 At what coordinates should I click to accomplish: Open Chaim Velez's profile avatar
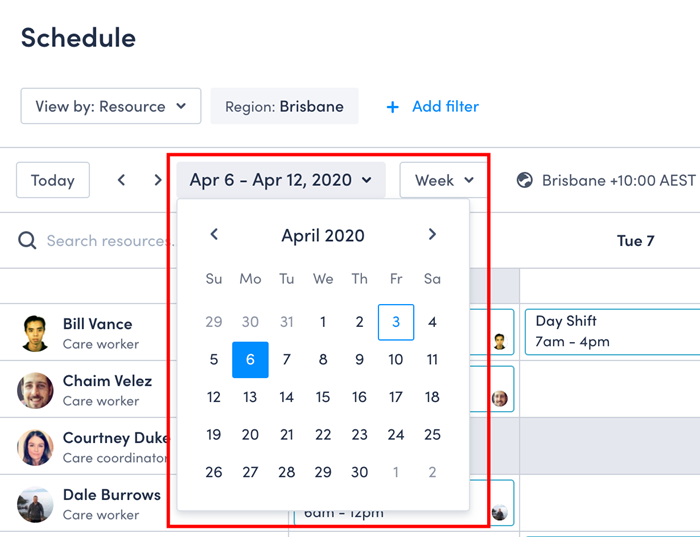[35, 390]
